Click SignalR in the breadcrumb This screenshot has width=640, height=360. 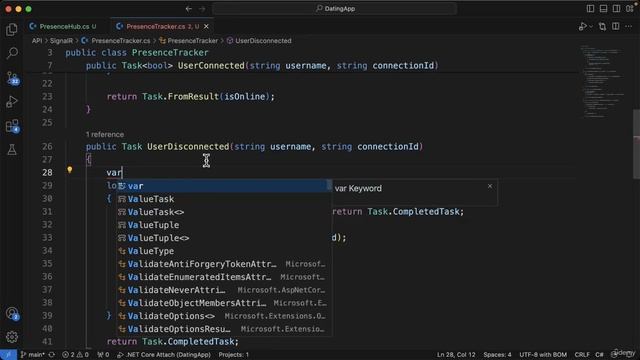pos(61,41)
